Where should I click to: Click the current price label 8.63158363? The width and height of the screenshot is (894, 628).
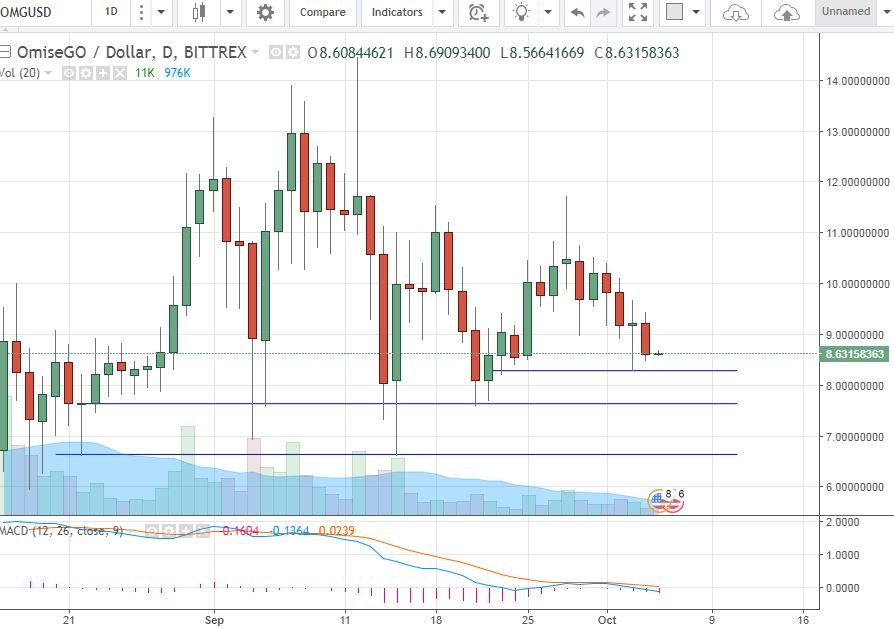coord(854,354)
